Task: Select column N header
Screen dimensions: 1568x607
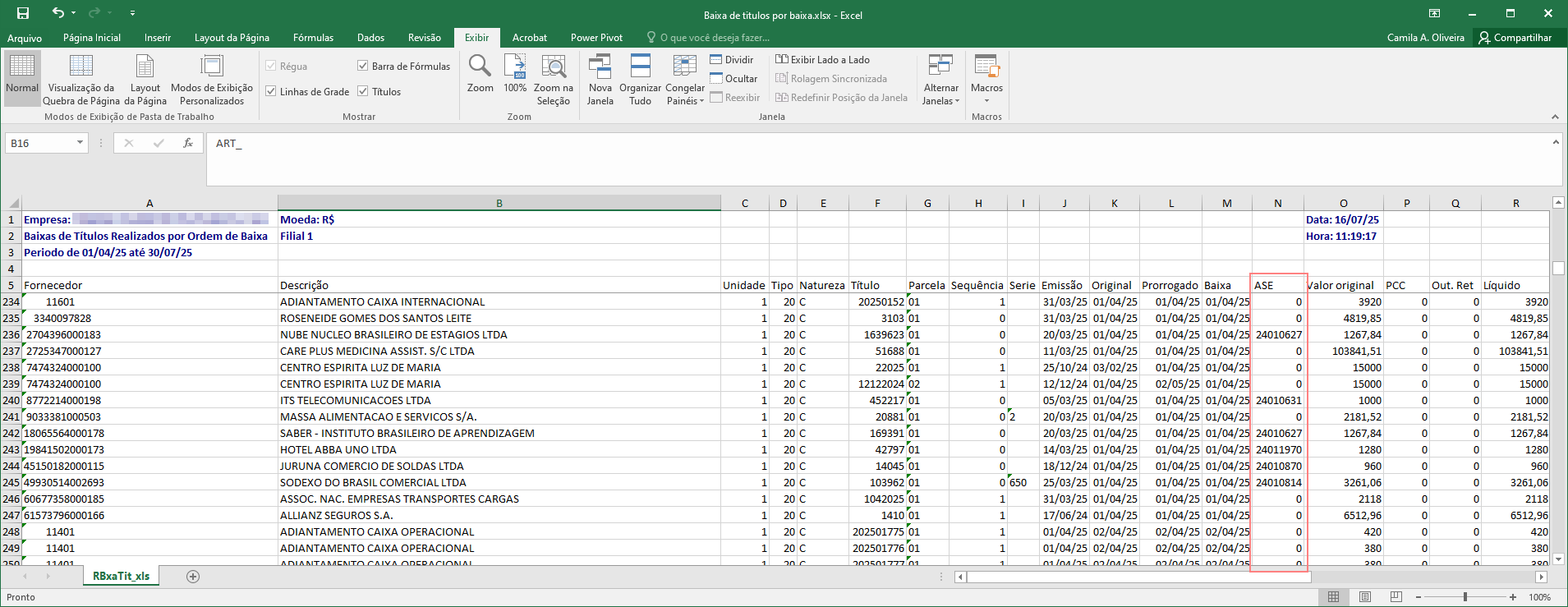Action: 1277,203
